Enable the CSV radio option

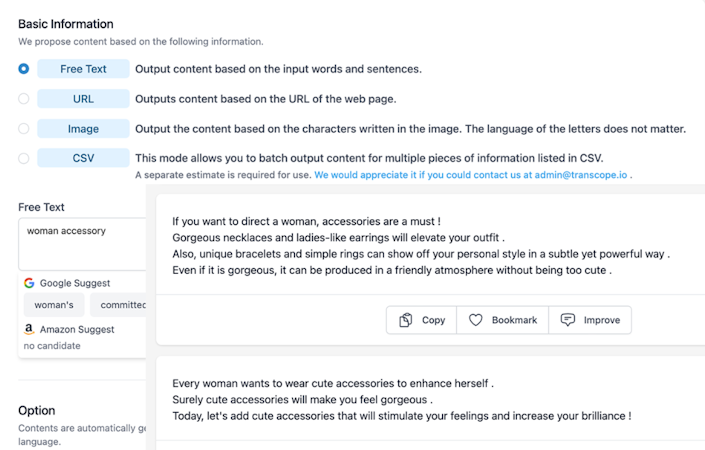[24, 158]
